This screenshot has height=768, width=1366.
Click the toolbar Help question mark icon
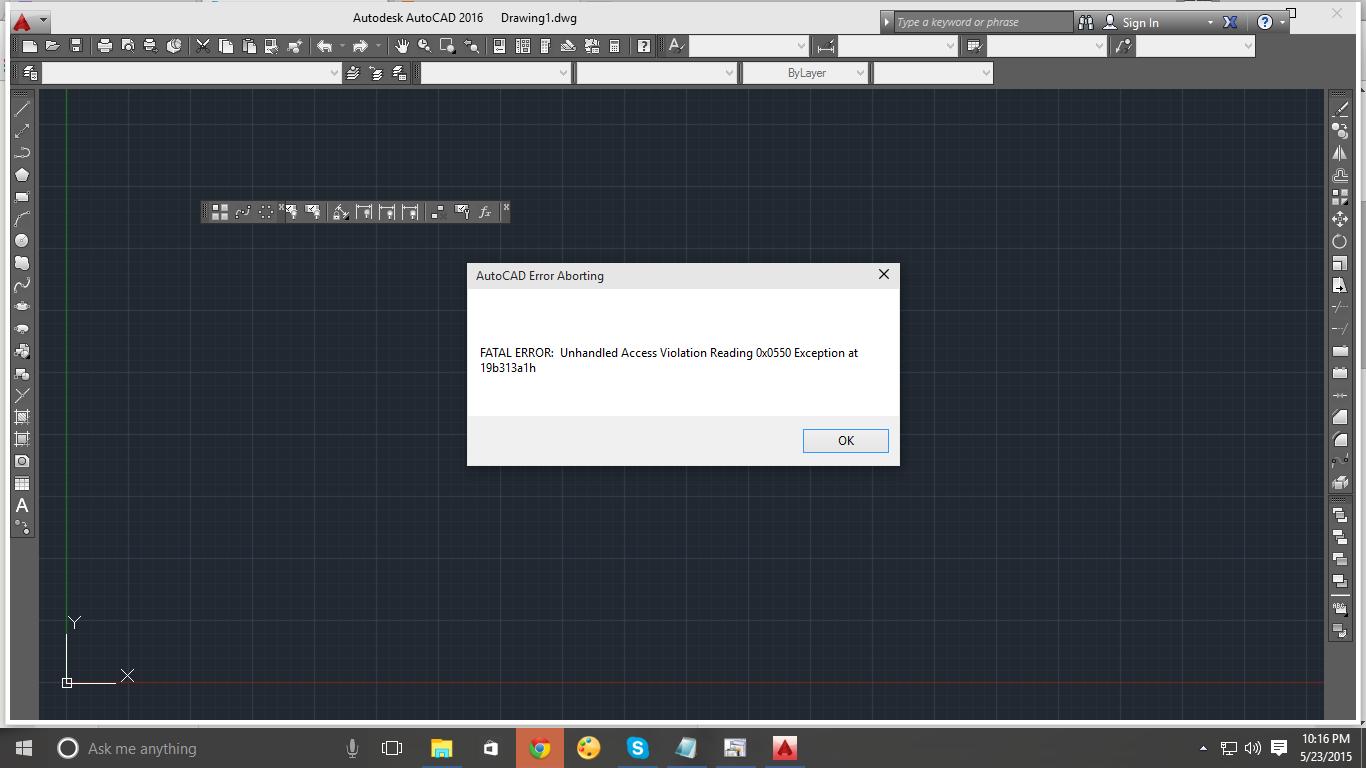click(x=644, y=45)
